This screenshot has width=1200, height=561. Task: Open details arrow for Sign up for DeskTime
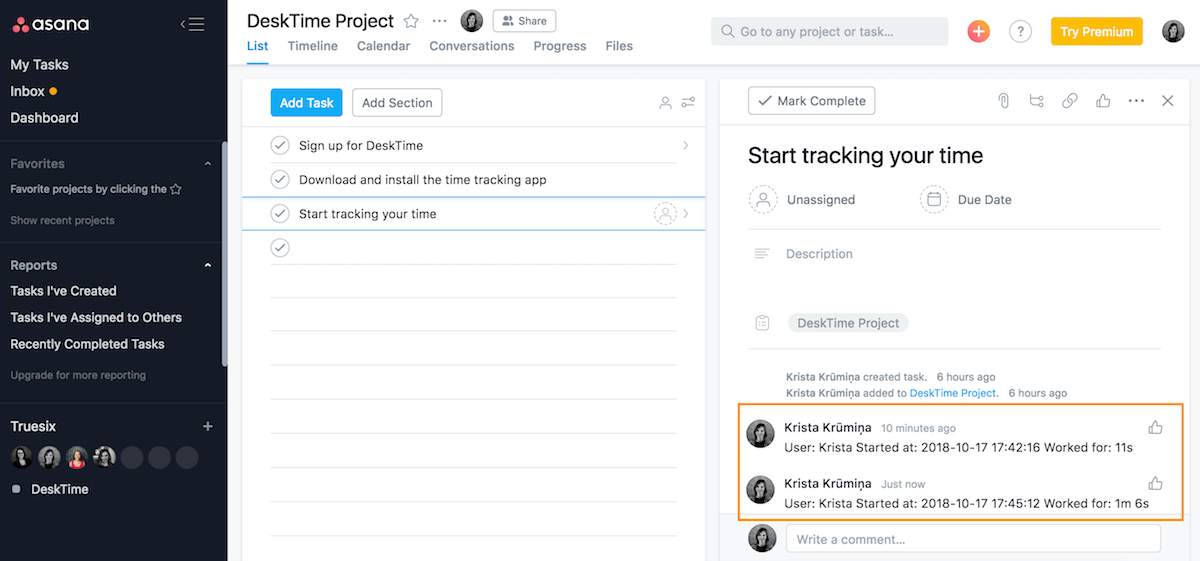(686, 146)
